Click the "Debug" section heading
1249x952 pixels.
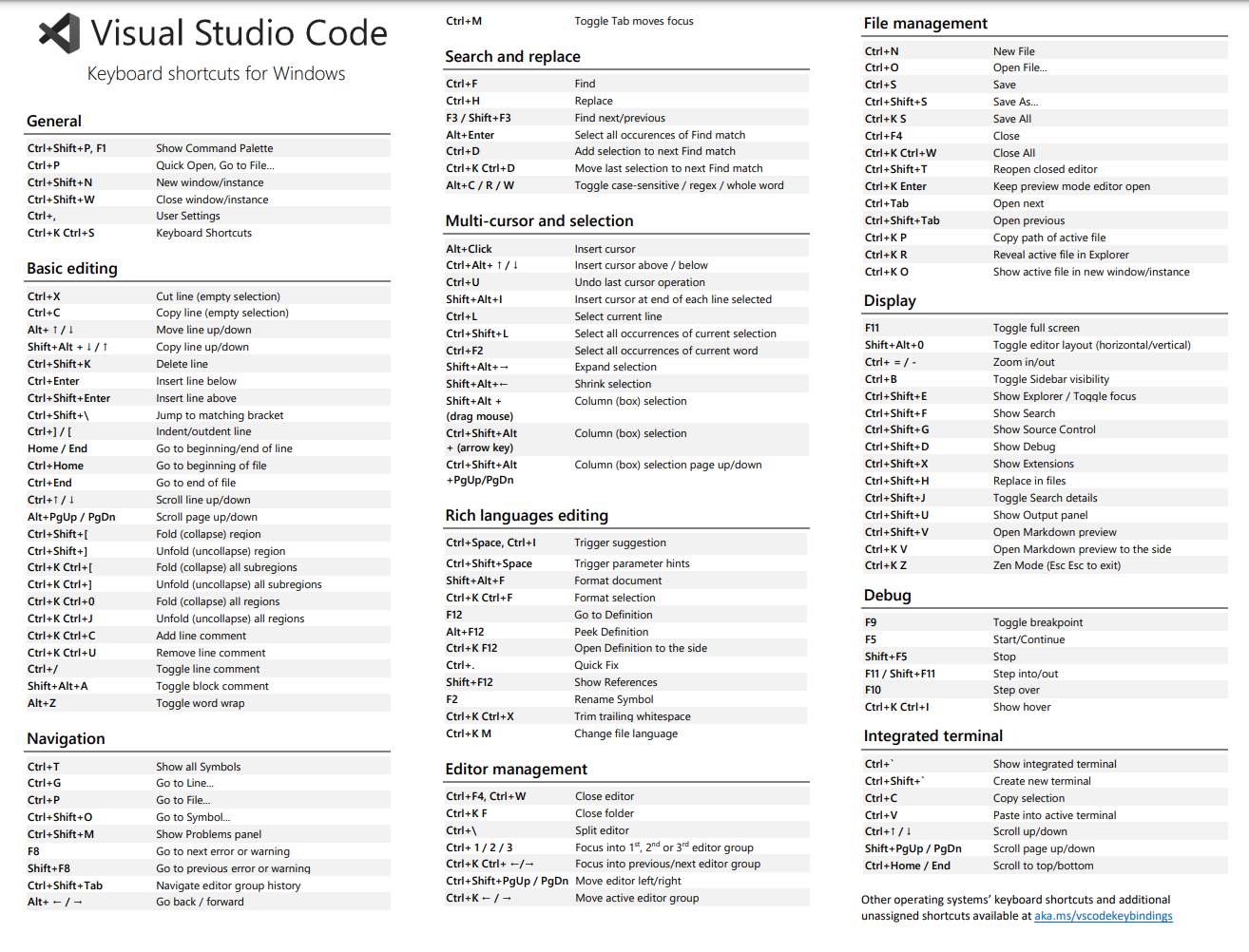tap(887, 596)
